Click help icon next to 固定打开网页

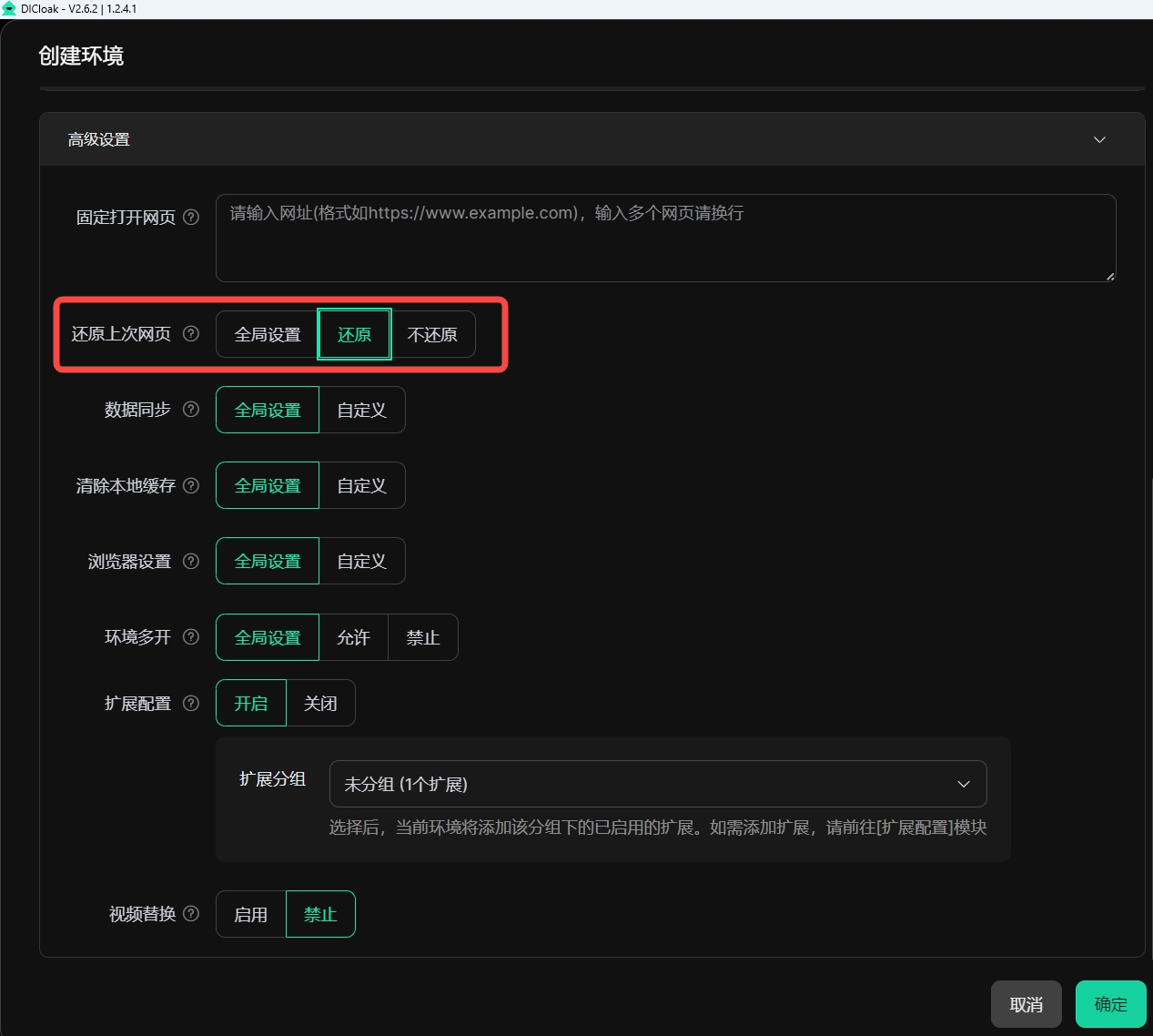click(191, 218)
